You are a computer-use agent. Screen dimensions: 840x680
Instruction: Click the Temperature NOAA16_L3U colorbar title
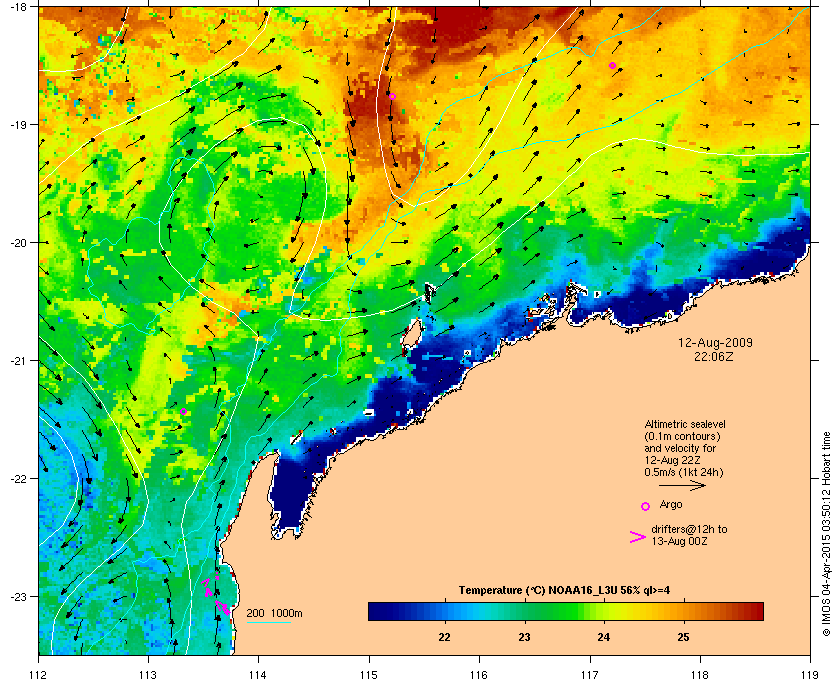[x=564, y=590]
